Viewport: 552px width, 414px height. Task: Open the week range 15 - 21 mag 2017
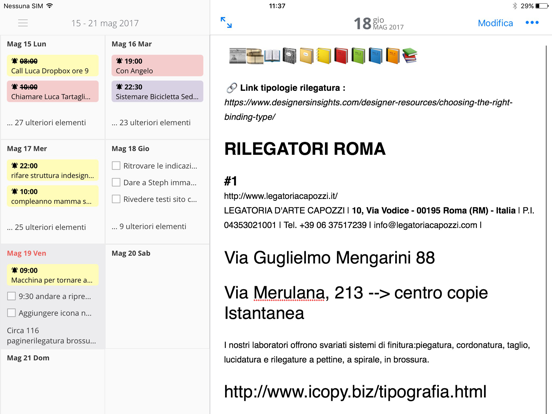pos(105,23)
